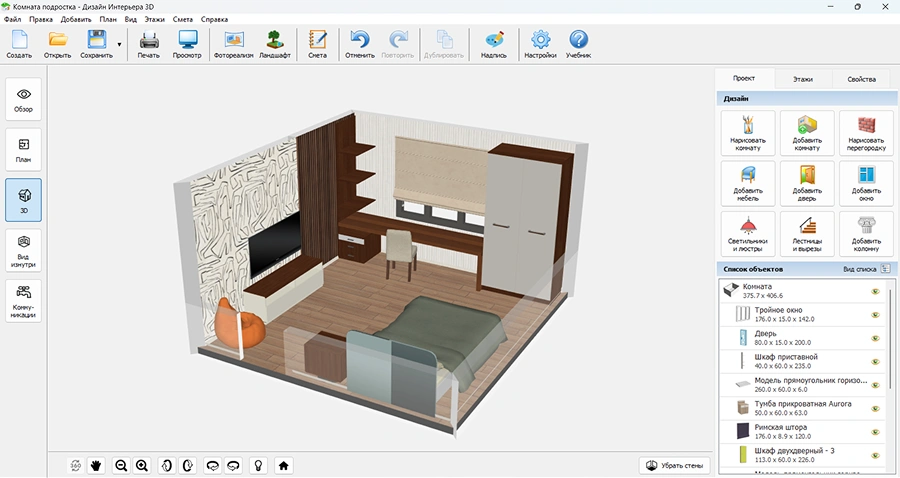Hide the Комната object via eye icon

(874, 291)
